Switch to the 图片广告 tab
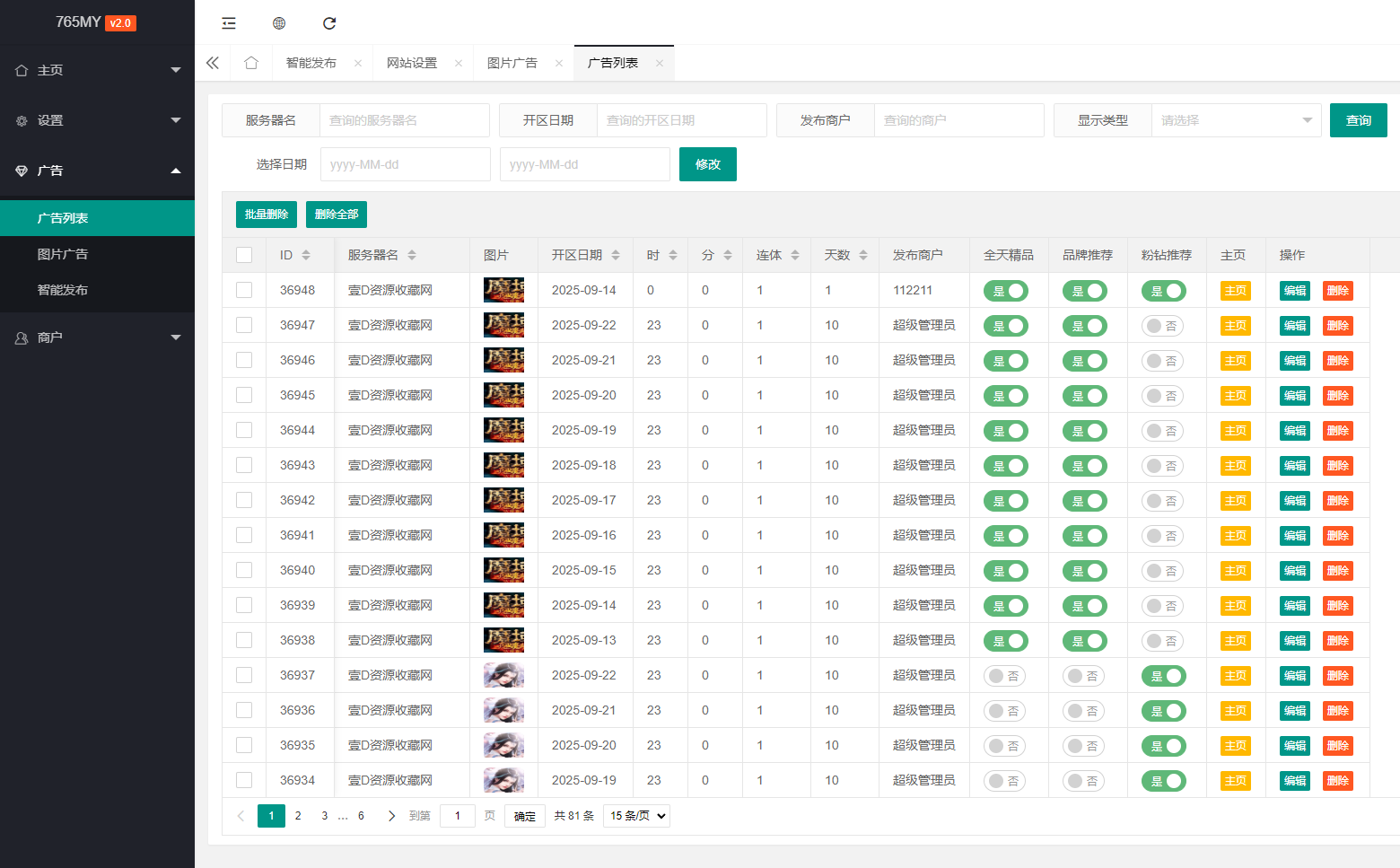Screen dimensions: 1400x868 512,62
